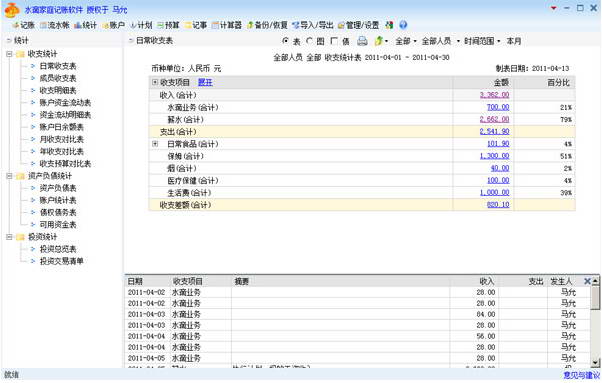The image size is (602, 383).
Task: Open 意见与建议 feedback link in status bar
Action: pos(582,375)
